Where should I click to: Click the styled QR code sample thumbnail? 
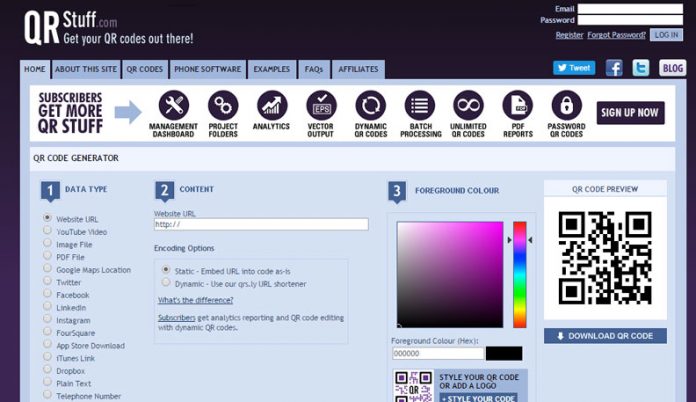coord(413,386)
